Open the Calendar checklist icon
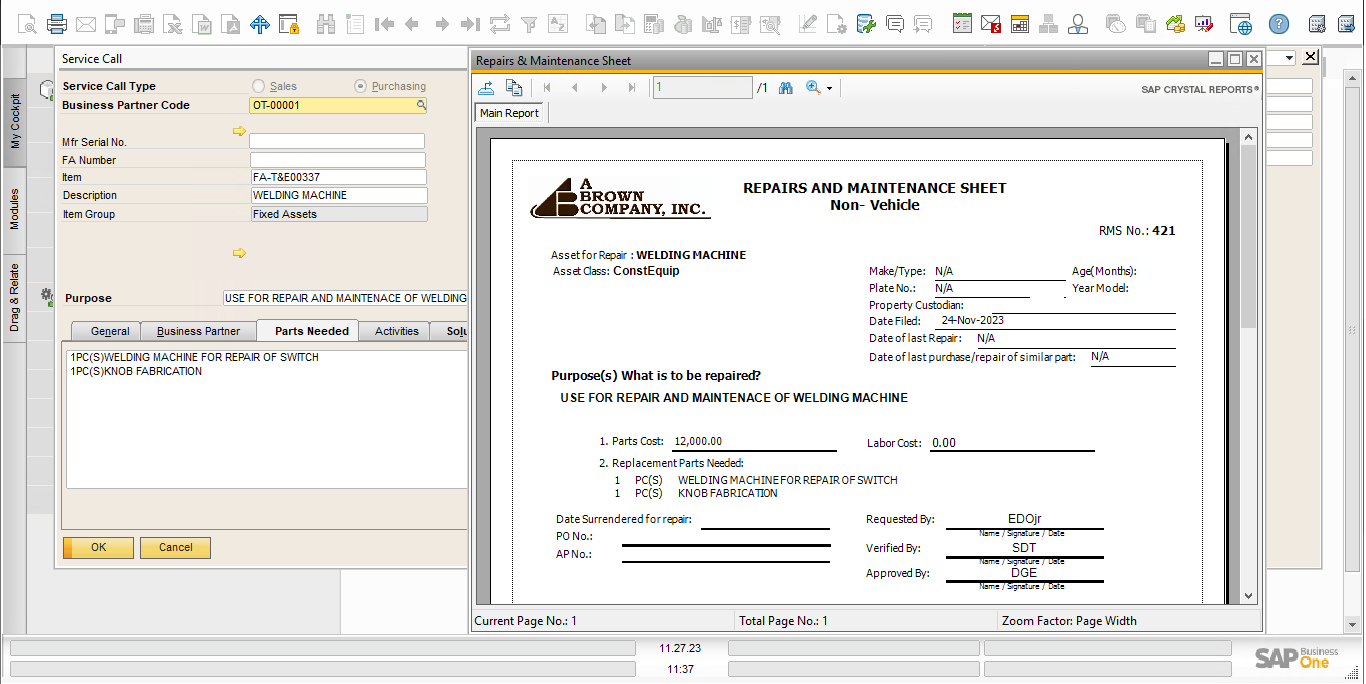Screen dimensions: 1366x684 pos(962,24)
